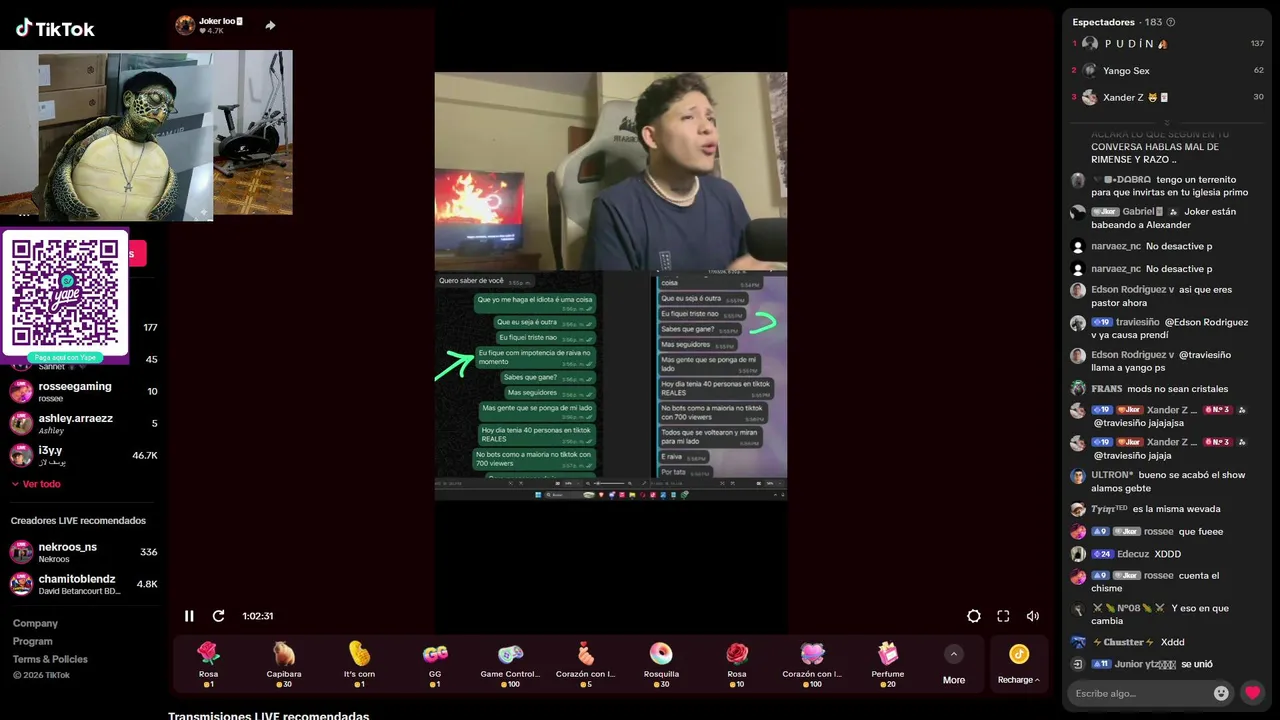This screenshot has width=1280, height=720.
Task: Open the Program footer link
Action: pos(32,641)
